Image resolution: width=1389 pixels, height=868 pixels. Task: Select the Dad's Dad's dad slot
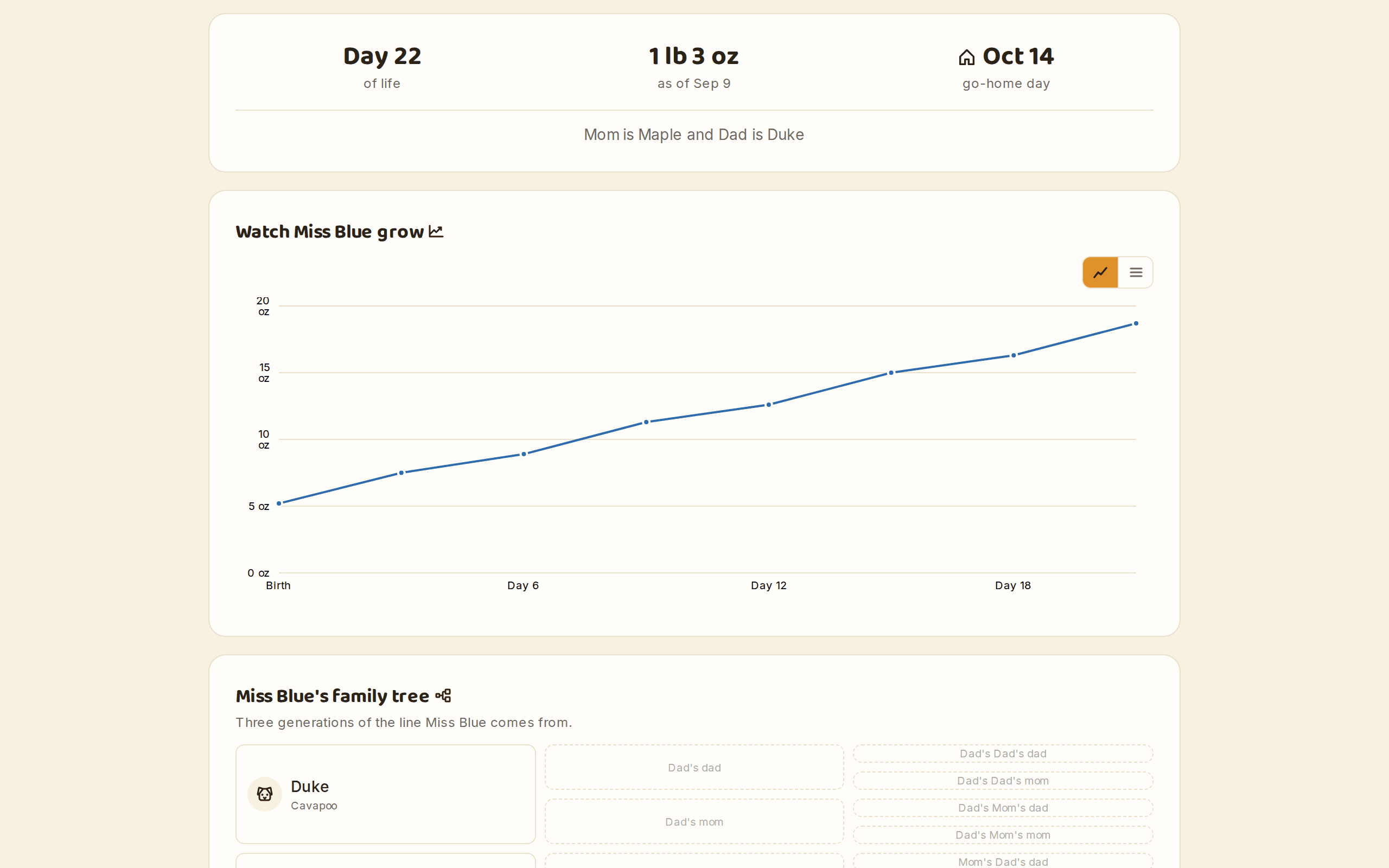tap(1003, 754)
